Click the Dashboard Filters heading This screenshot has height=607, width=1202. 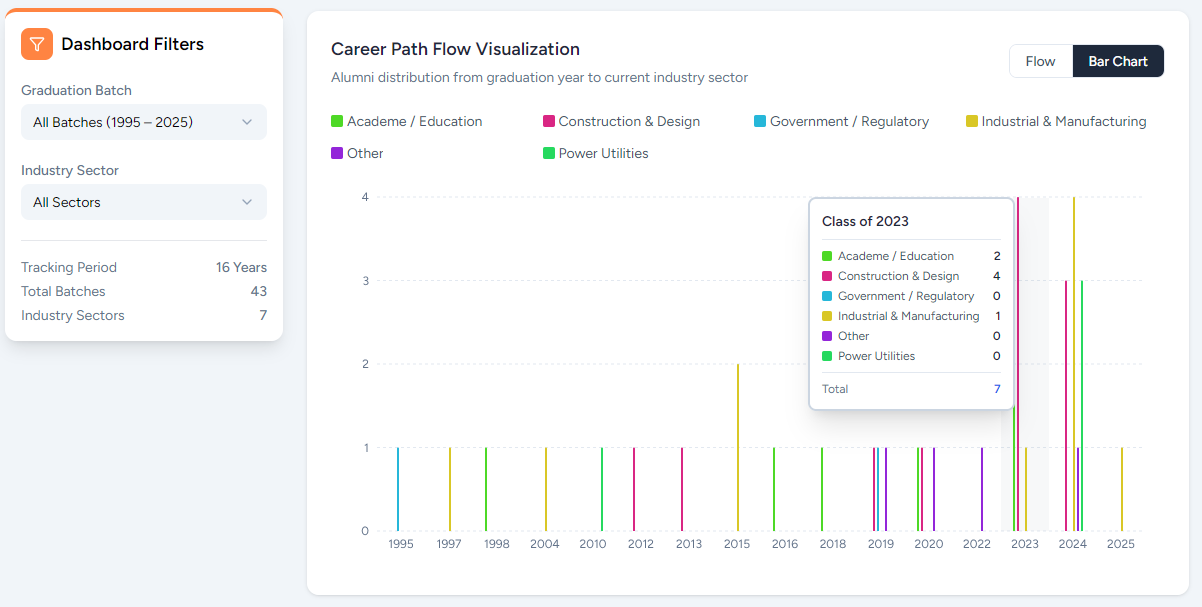click(132, 44)
